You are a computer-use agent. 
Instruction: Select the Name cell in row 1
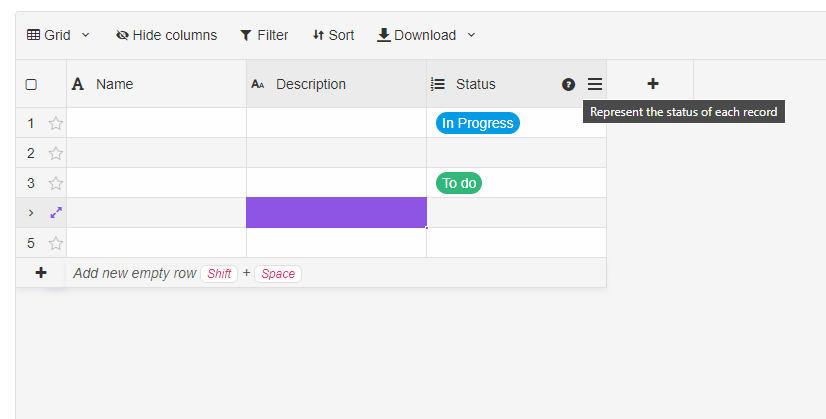tap(156, 123)
